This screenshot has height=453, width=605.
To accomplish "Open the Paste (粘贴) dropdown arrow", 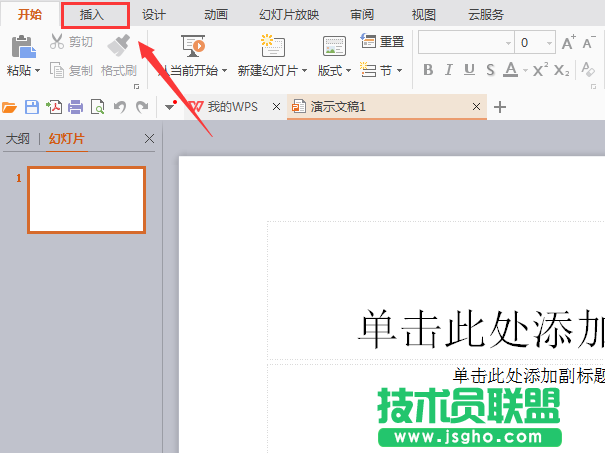I will click(x=37, y=71).
